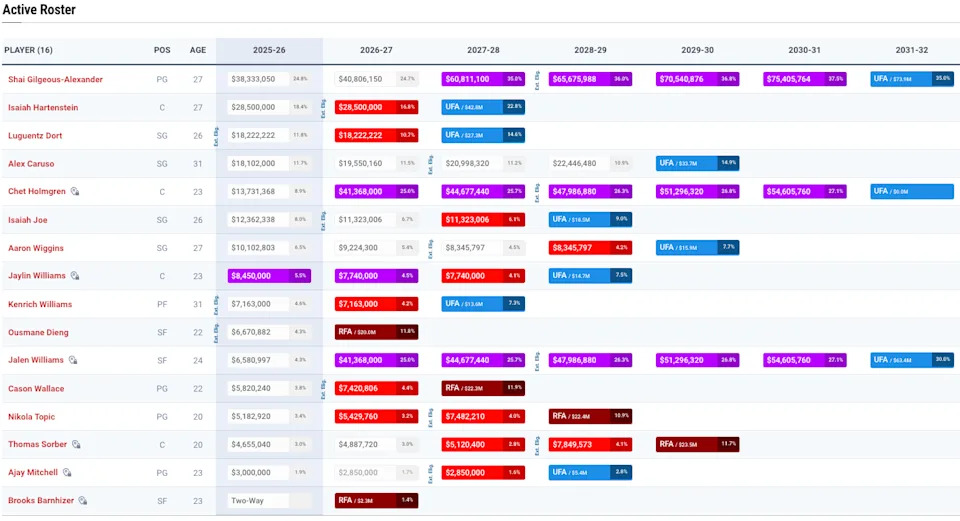Image resolution: width=960 pixels, height=521 pixels.
Task: Select Alex Caruso's $22,446,480 salary cell
Action: pyautogui.click(x=590, y=164)
